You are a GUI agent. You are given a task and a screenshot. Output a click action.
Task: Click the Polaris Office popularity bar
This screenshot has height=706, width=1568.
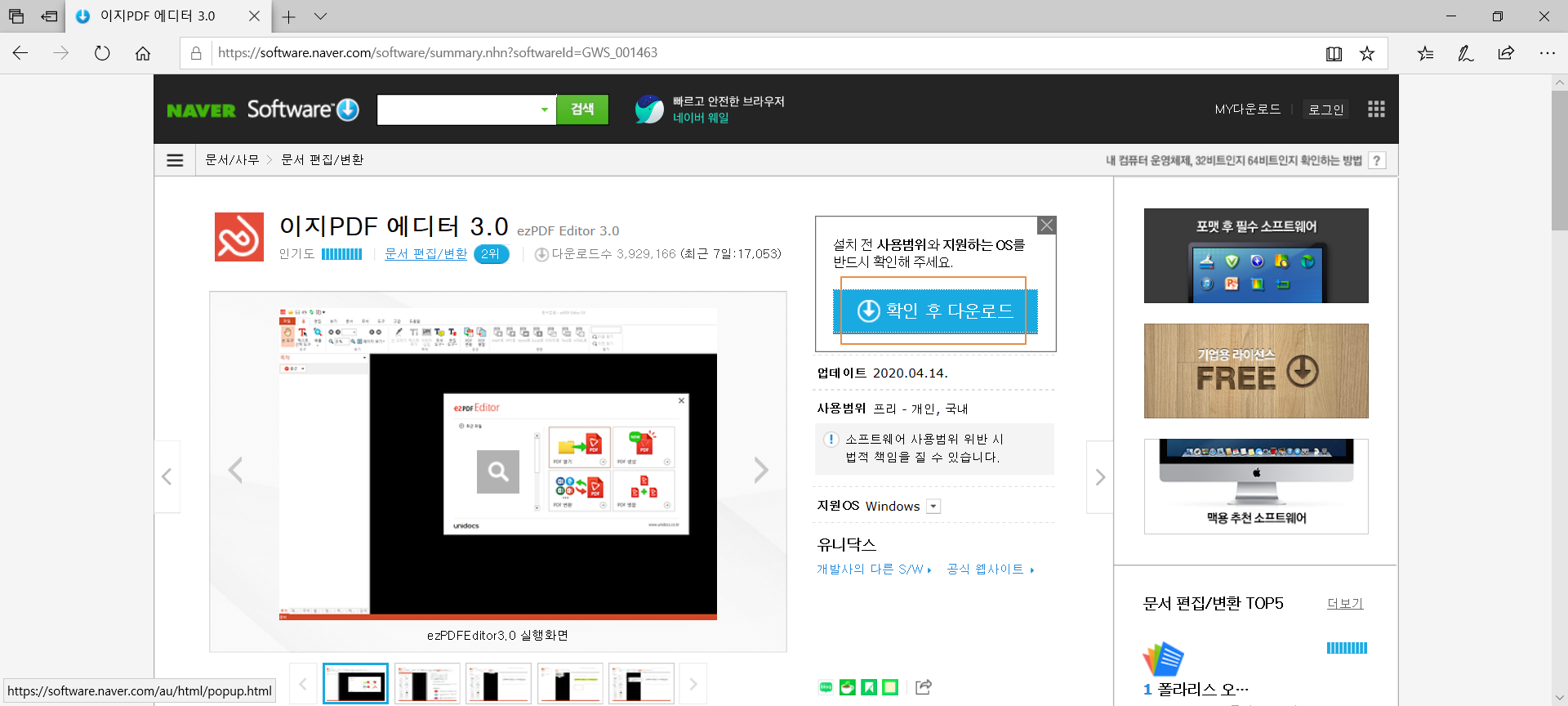coord(1347,648)
